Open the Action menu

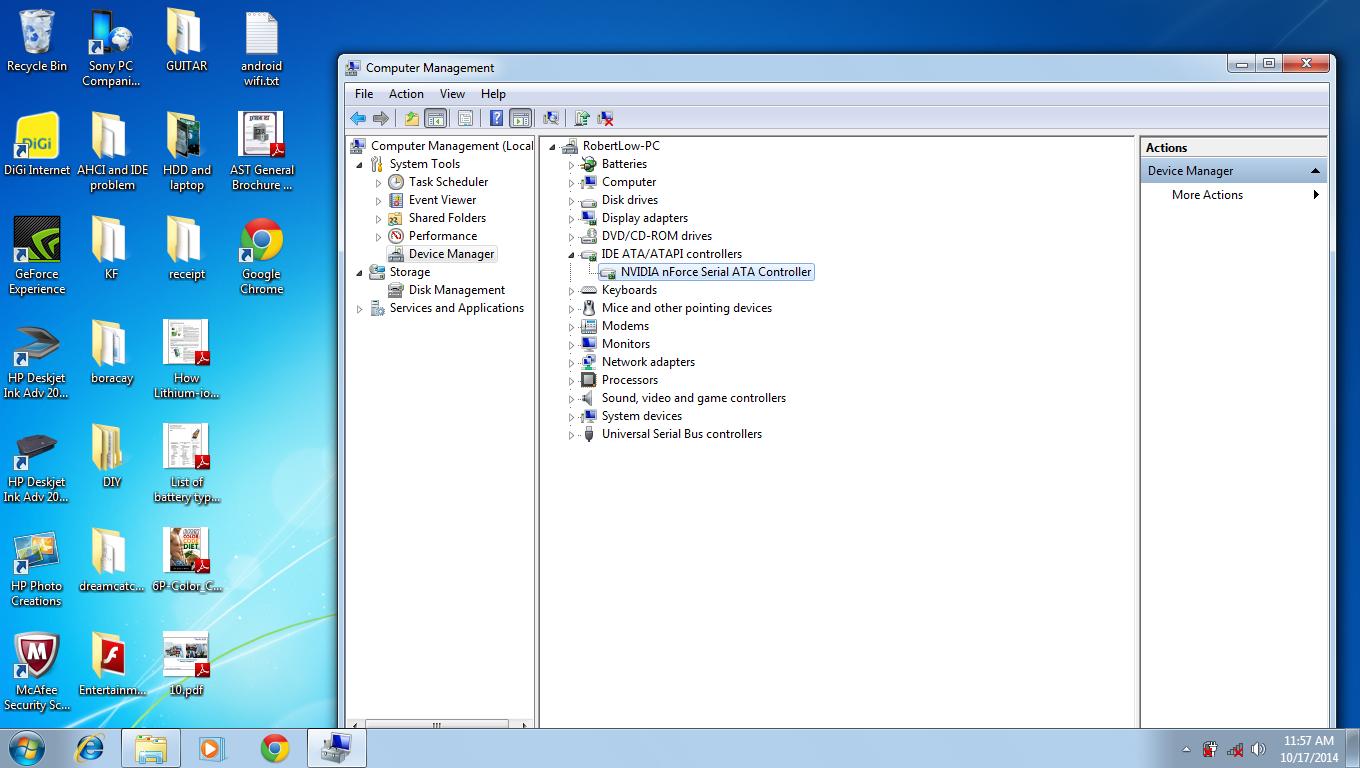(406, 93)
